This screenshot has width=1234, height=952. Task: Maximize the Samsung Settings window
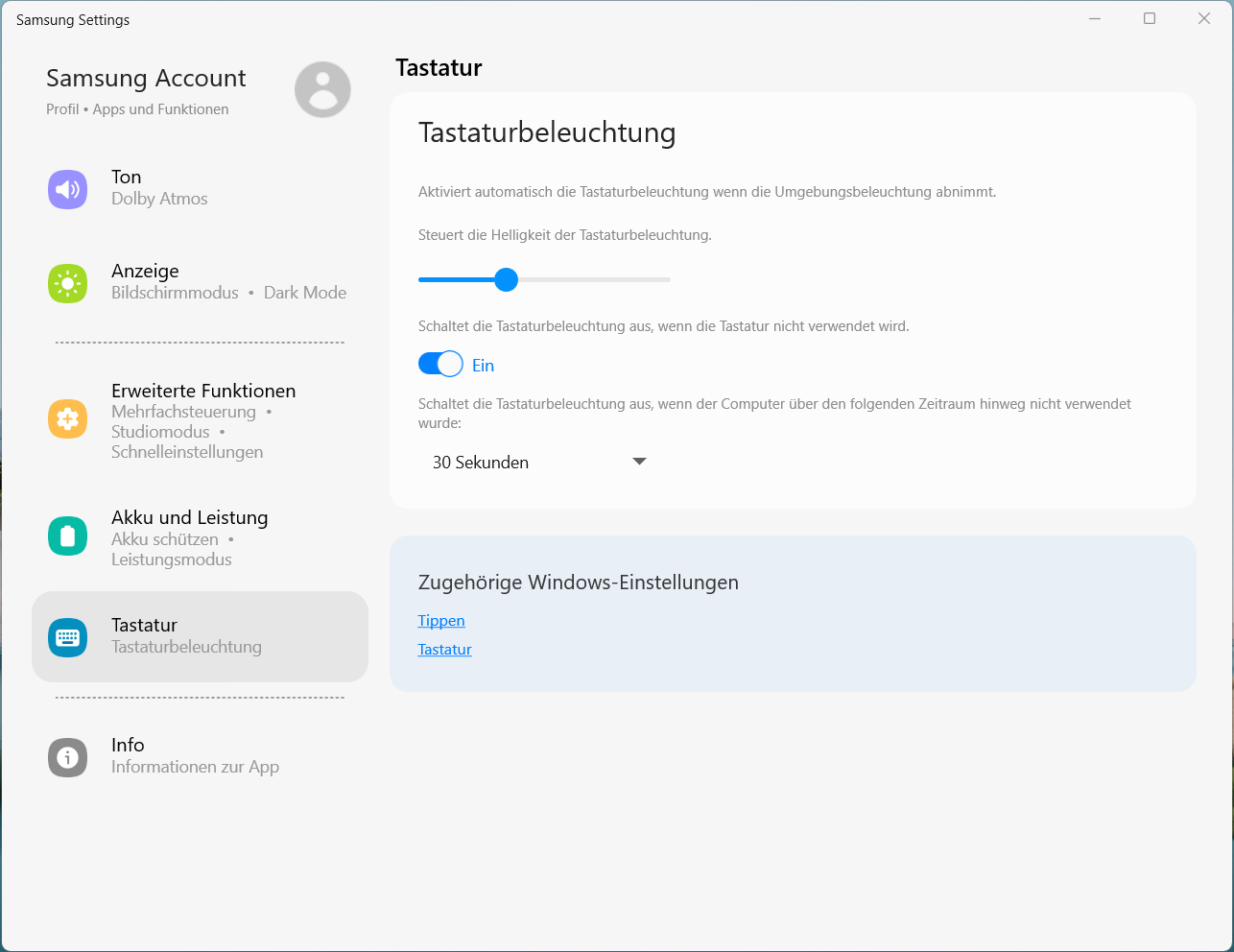pyautogui.click(x=1150, y=19)
